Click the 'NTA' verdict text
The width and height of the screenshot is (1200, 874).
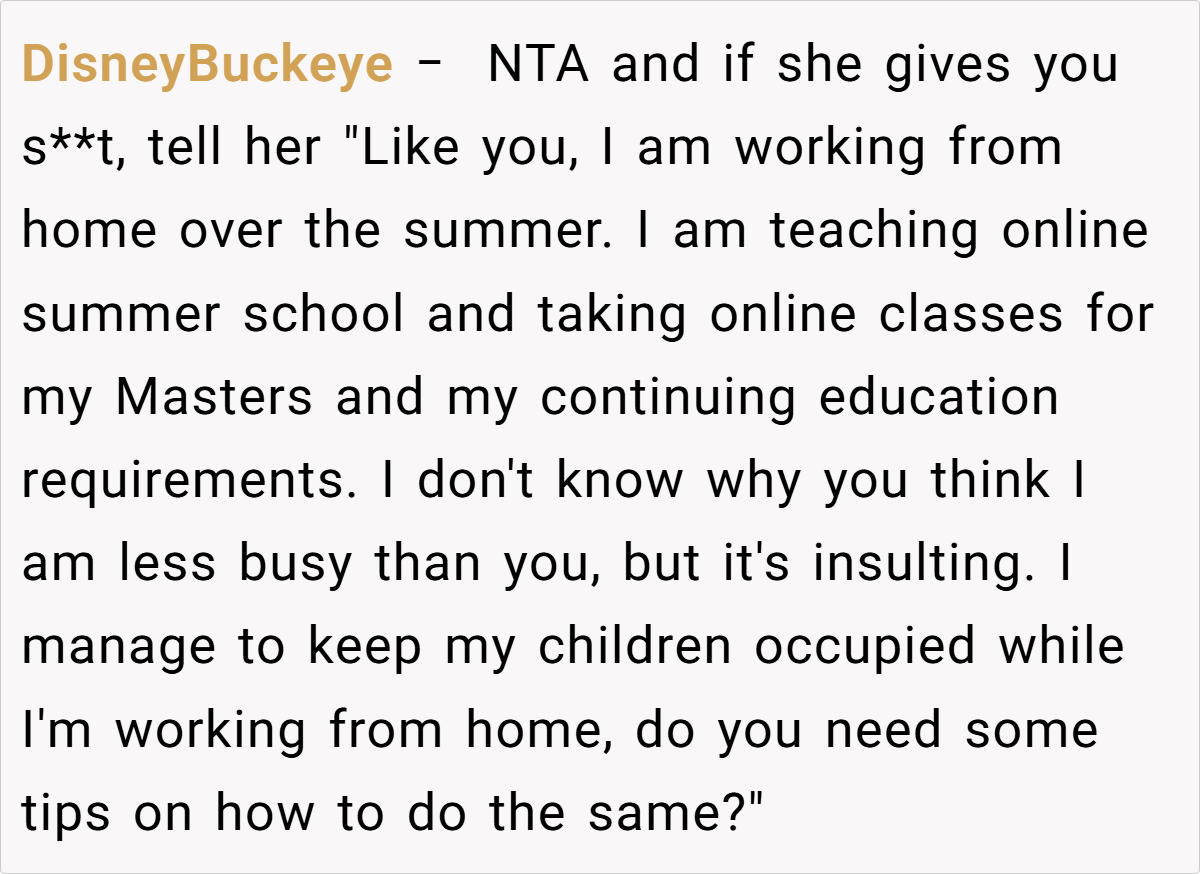pyautogui.click(x=538, y=66)
